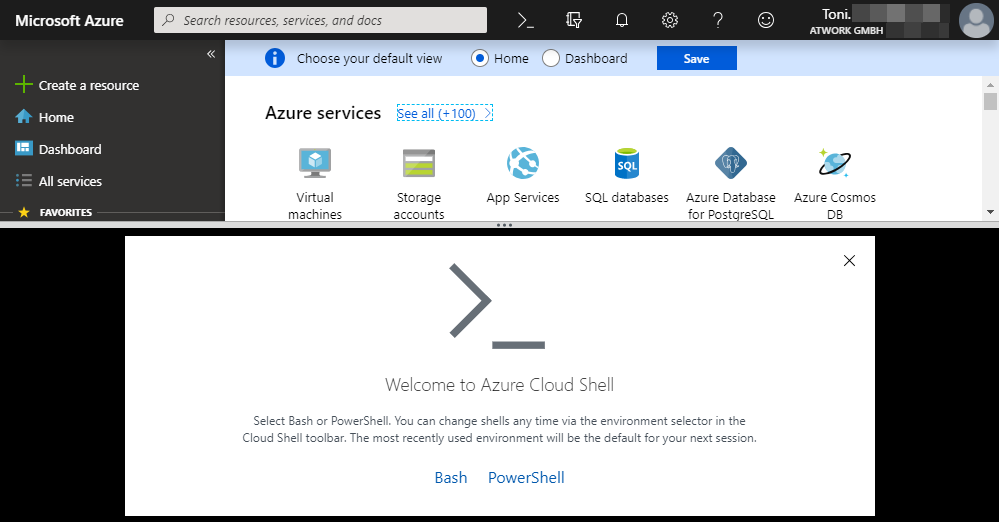Viewport: 999px width, 522px height.
Task: Select the Dashboard default view option
Action: (551, 58)
